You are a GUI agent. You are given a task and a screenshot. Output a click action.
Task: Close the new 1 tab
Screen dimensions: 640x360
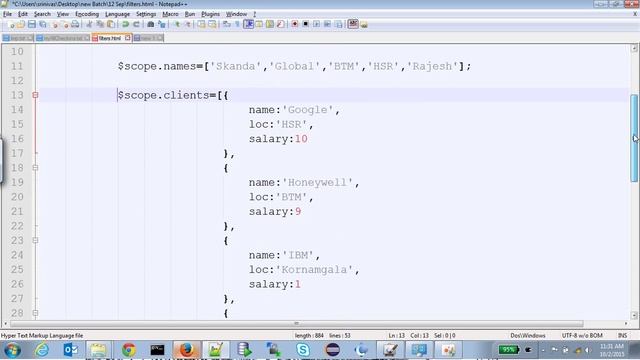160,38
